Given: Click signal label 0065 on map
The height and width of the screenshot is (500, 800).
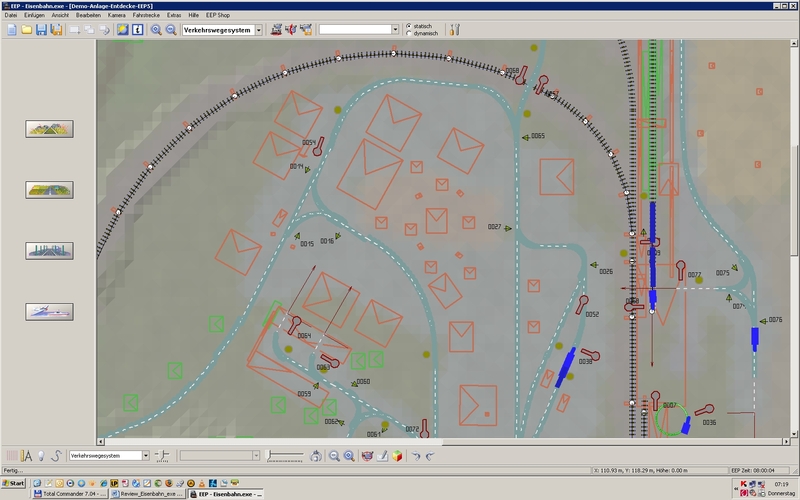Looking at the screenshot, I should [x=538, y=136].
